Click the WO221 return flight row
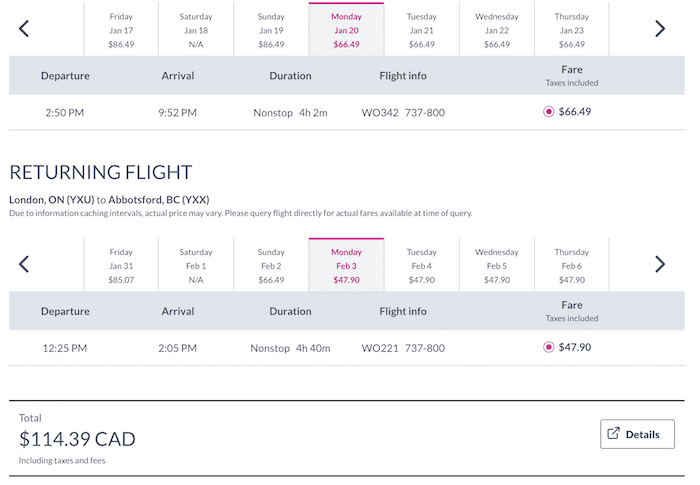This screenshot has width=700, height=485. 346,347
